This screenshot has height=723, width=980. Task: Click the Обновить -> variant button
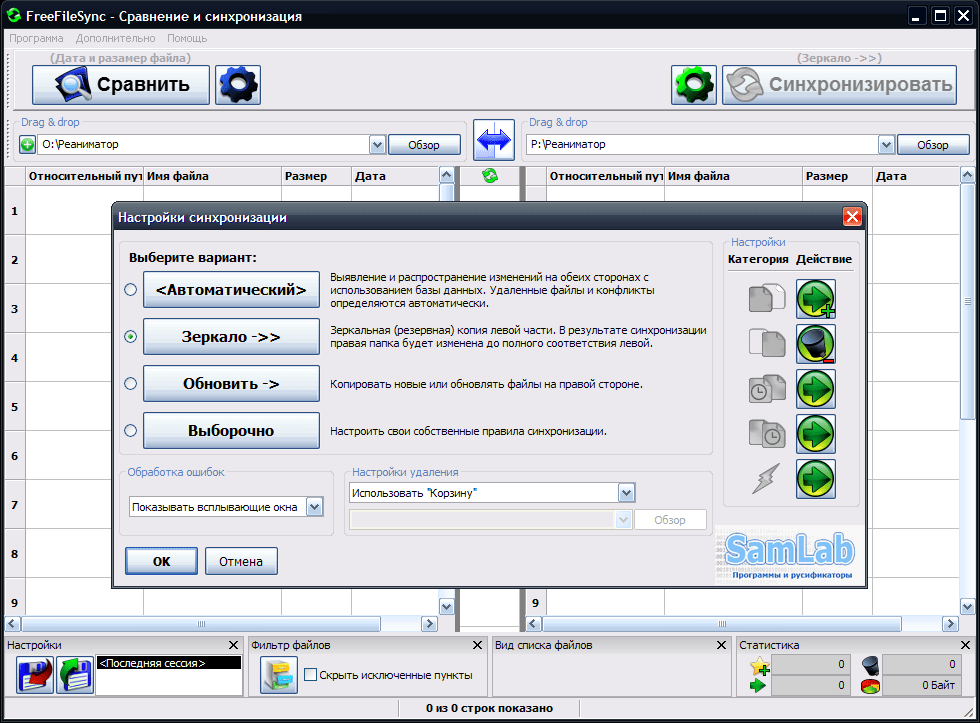[231, 383]
